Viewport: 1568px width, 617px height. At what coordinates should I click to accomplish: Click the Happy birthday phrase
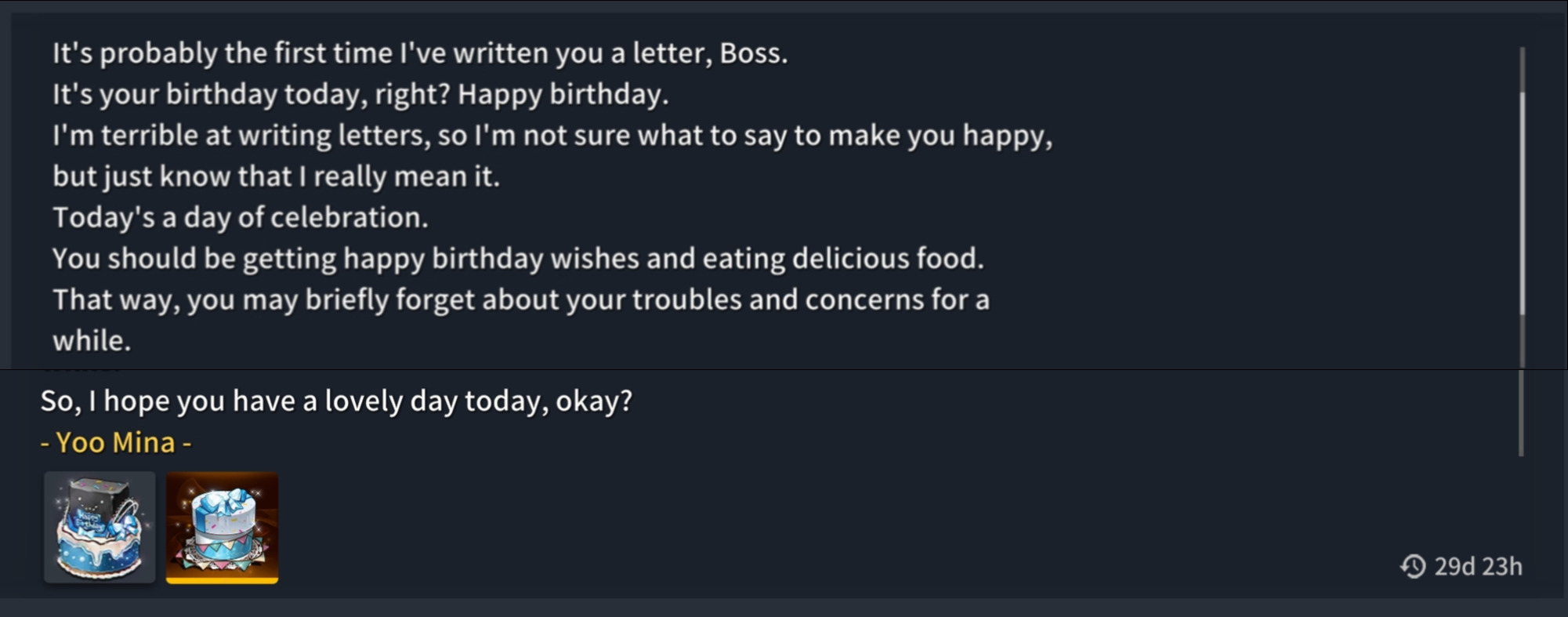[563, 94]
